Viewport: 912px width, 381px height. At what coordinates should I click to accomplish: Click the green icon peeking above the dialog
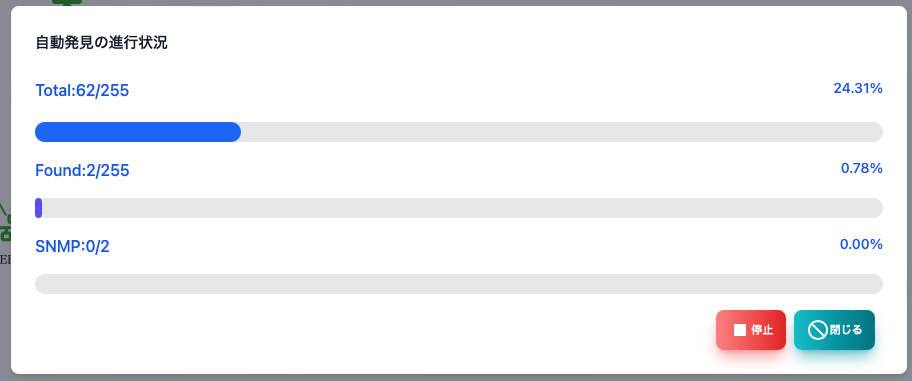(x=67, y=2)
